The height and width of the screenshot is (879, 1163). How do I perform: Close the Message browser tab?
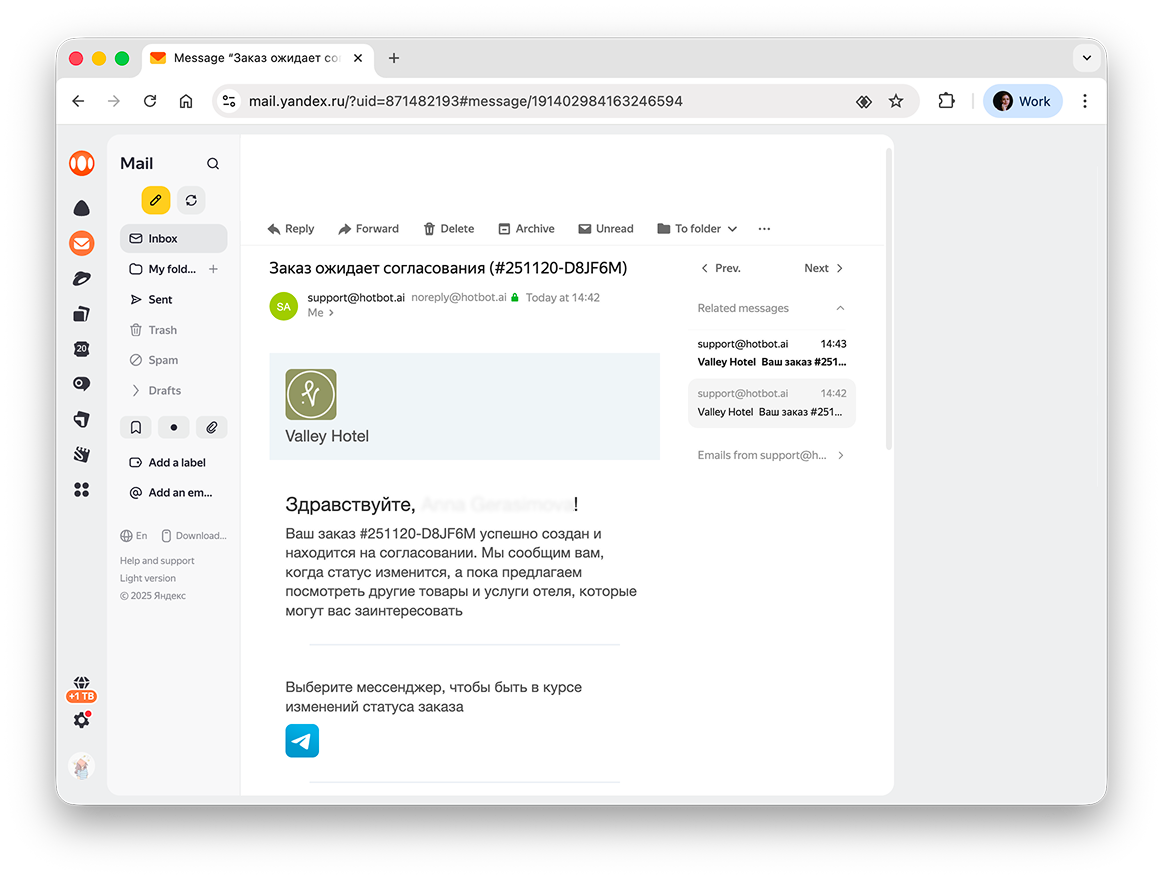point(358,58)
